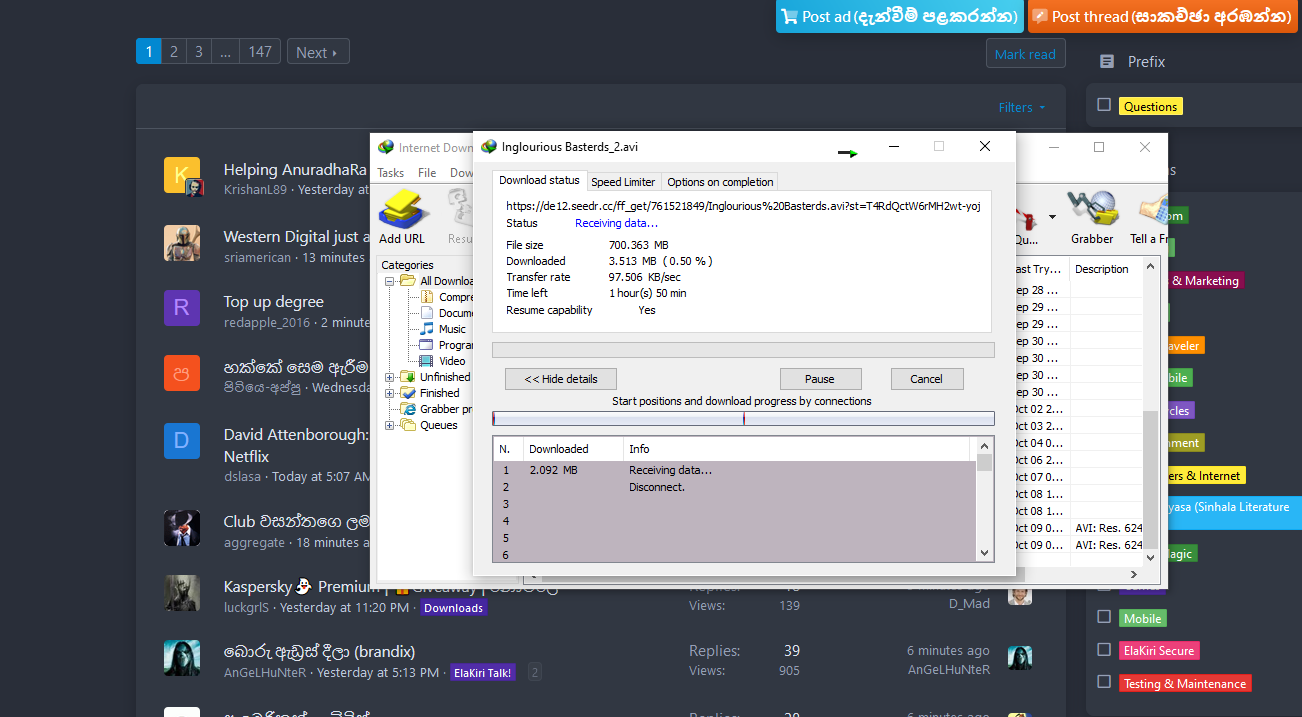Go to page 147
The height and width of the screenshot is (717, 1302).
click(260, 52)
